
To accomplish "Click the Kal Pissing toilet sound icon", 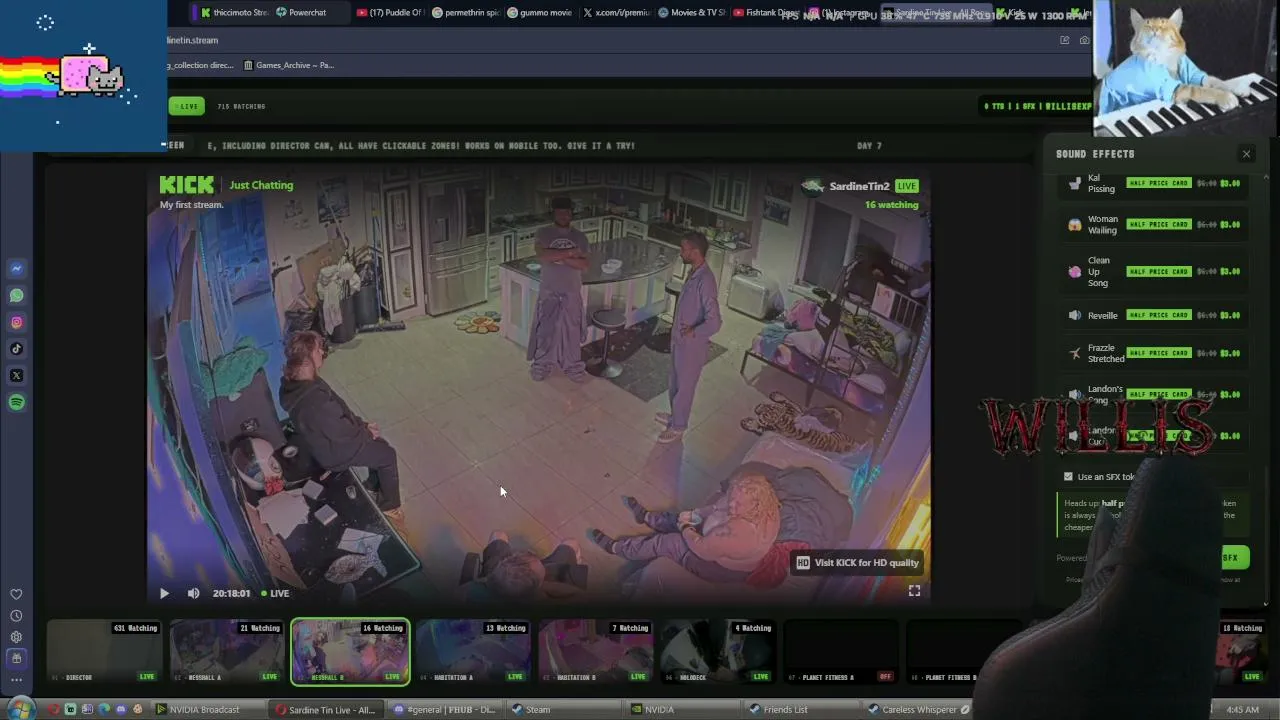I will (x=1075, y=183).
